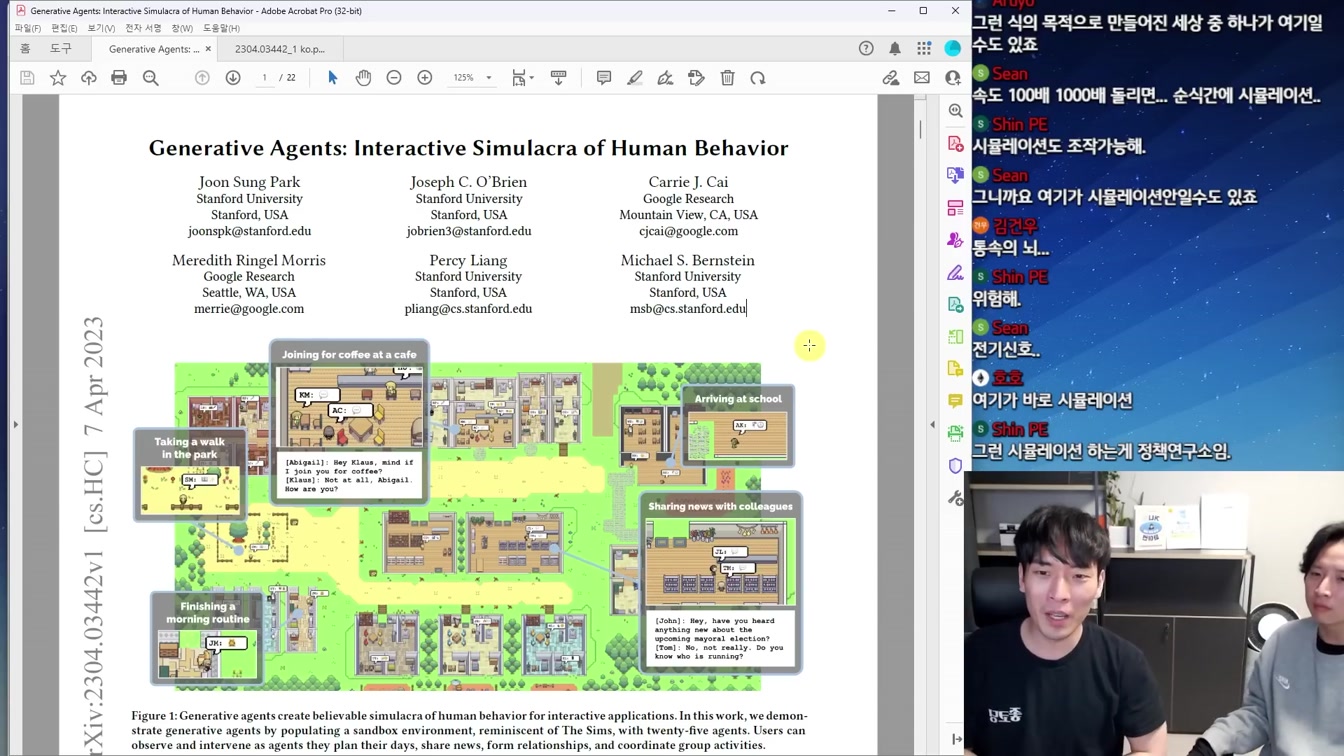This screenshot has height=756, width=1344.
Task: Click the Save file icon
Action: [x=27, y=78]
